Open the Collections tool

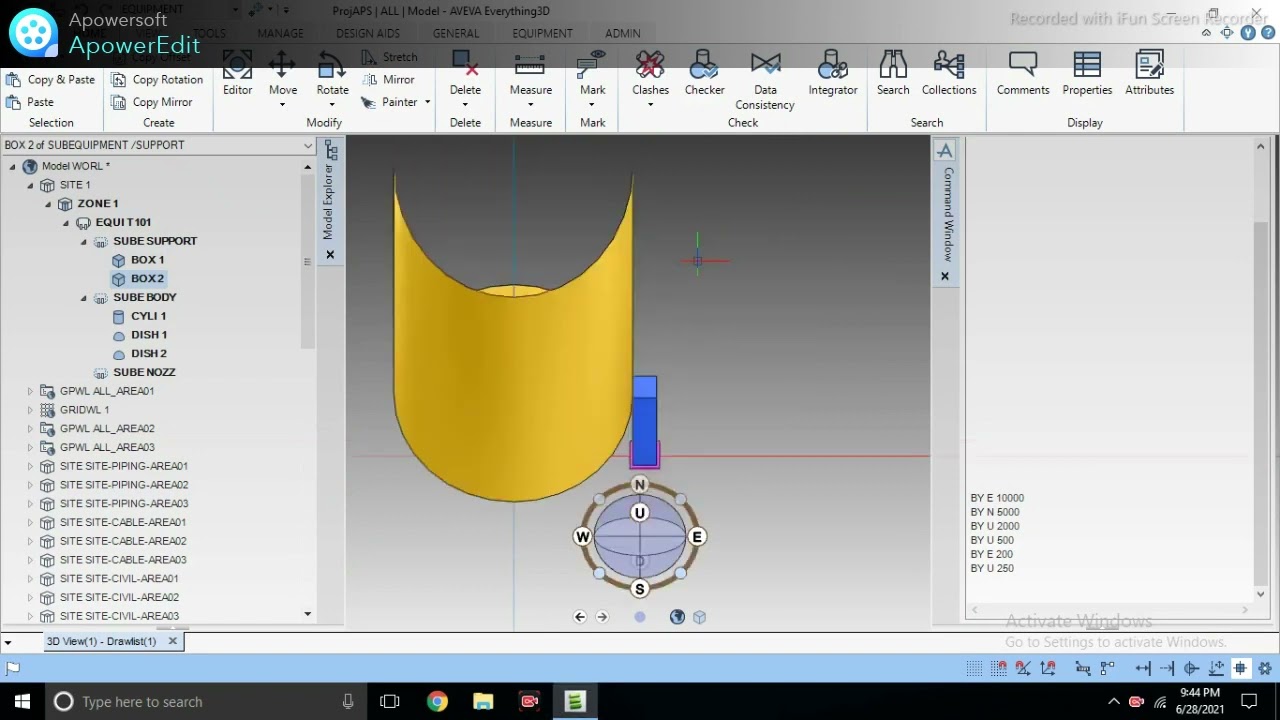(949, 74)
